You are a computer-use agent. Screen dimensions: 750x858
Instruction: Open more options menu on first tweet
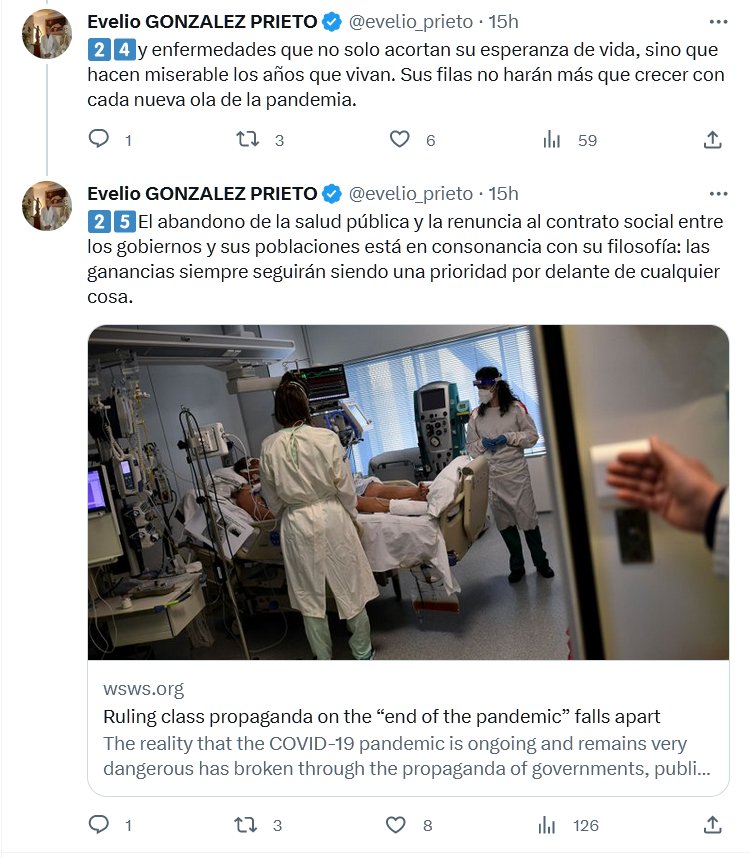[x=718, y=21]
